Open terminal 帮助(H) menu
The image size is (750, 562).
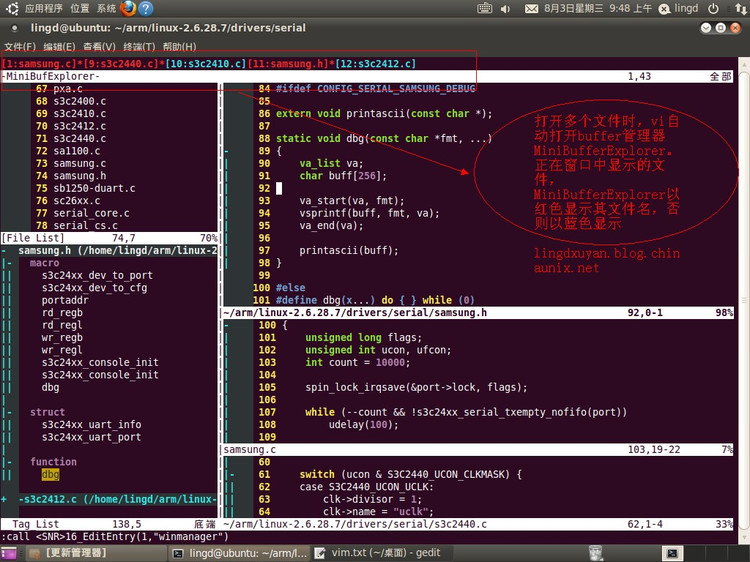[x=179, y=46]
